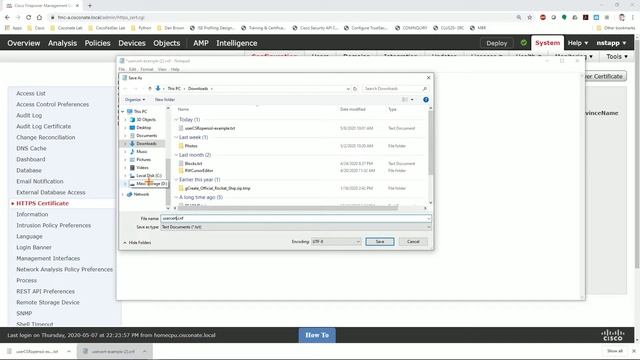Click the refresh icon beside address bar
The height and width of the screenshot is (360, 640).
tap(355, 89)
